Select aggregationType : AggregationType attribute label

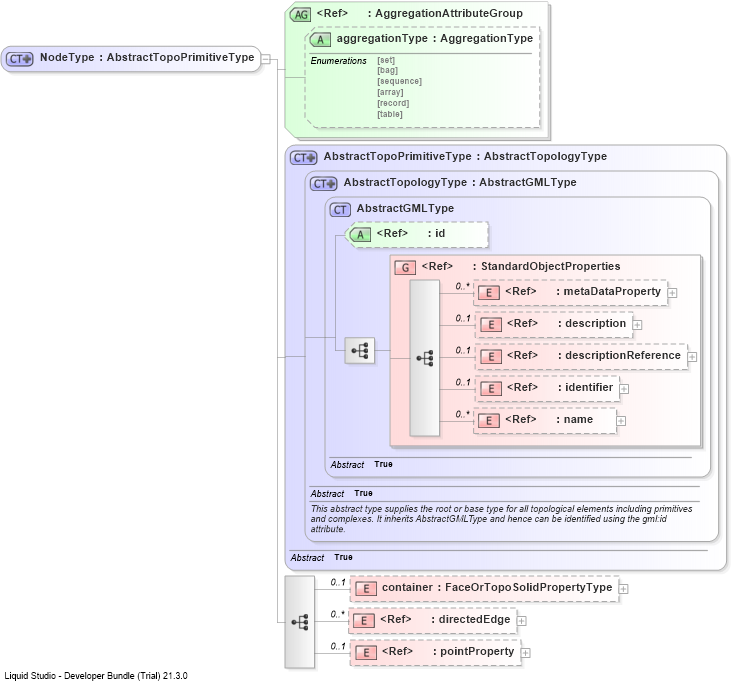434,38
